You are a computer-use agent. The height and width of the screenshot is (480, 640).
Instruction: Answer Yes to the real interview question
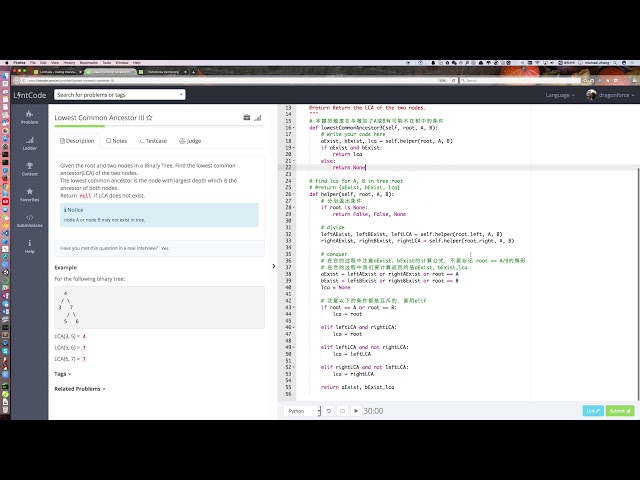[165, 248]
